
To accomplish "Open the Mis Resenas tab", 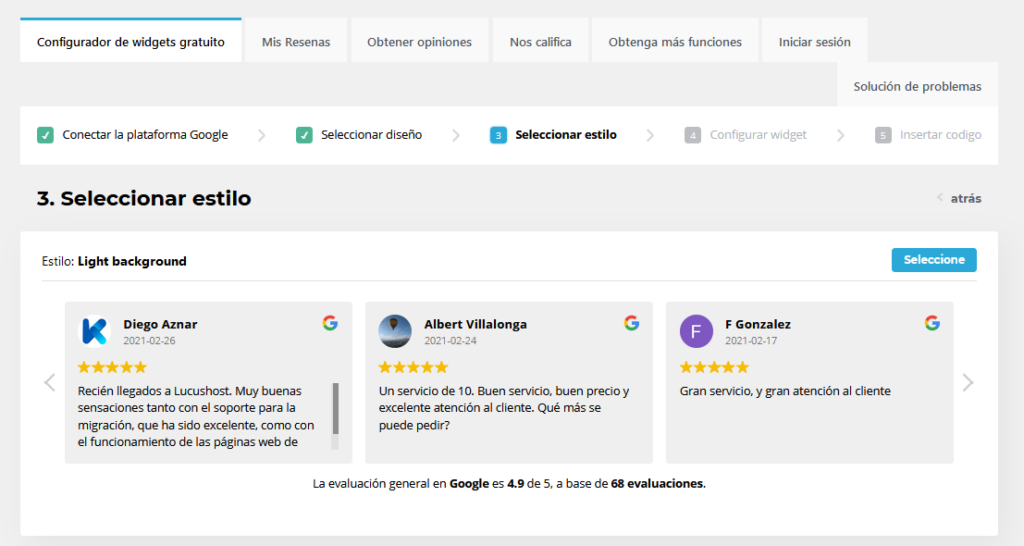I will (296, 42).
